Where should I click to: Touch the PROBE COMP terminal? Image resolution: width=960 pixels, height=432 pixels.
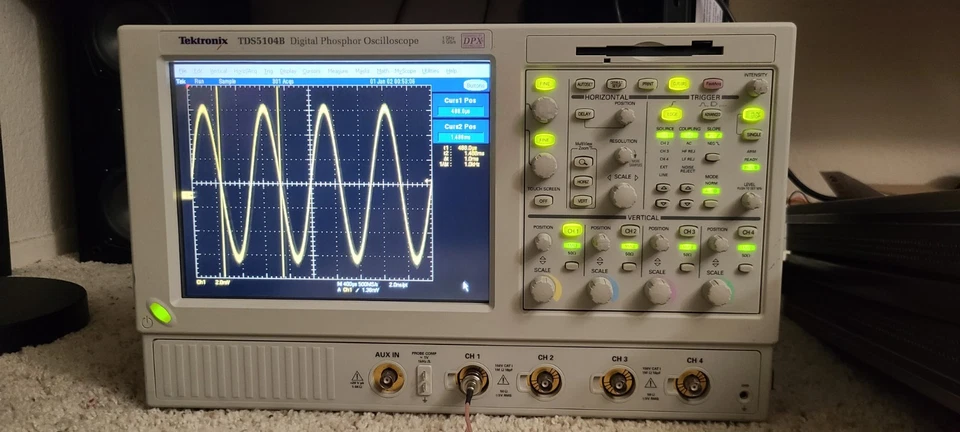coord(424,380)
